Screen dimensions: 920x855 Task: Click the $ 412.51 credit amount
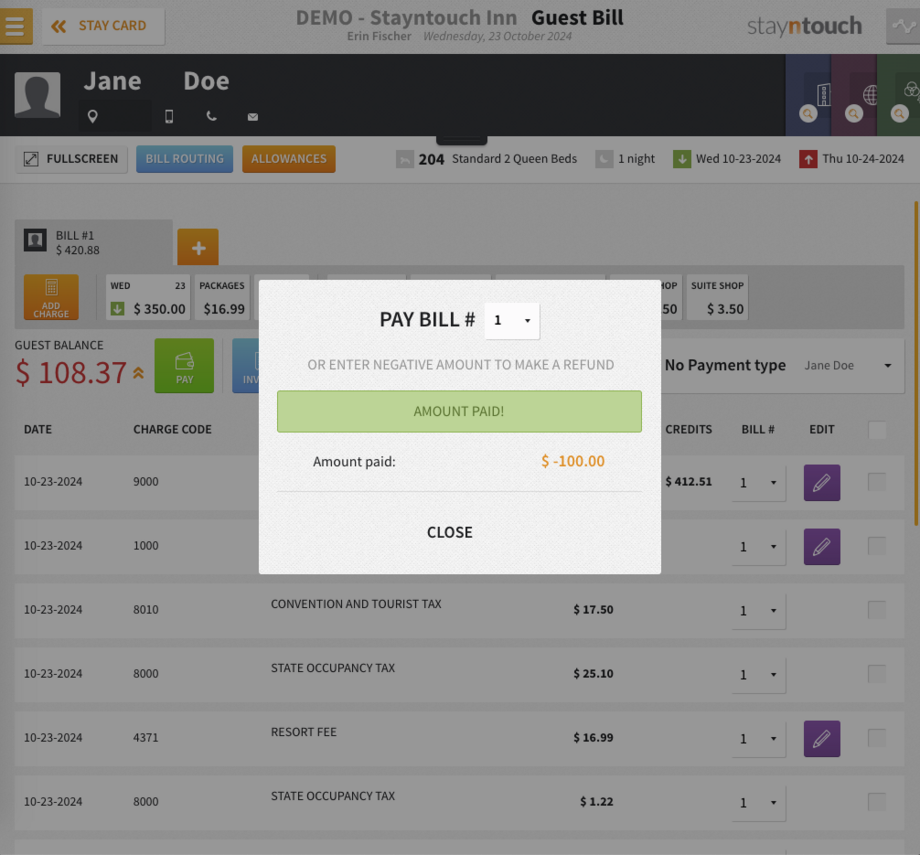pyautogui.click(x=688, y=482)
